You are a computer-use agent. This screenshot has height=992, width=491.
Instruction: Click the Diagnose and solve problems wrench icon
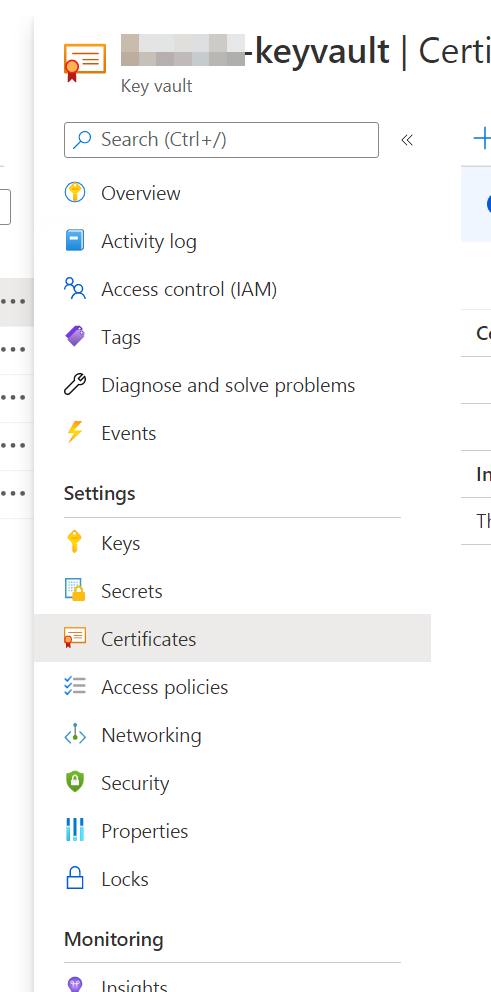pyautogui.click(x=75, y=385)
